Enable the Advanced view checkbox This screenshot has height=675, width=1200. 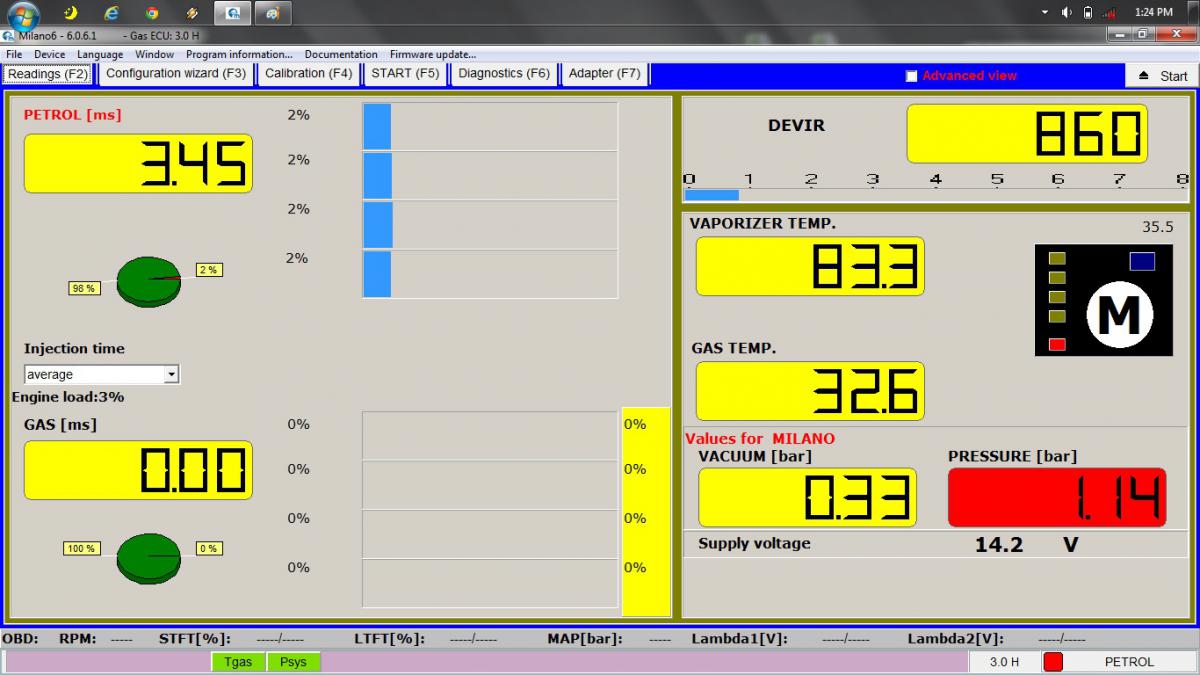911,76
